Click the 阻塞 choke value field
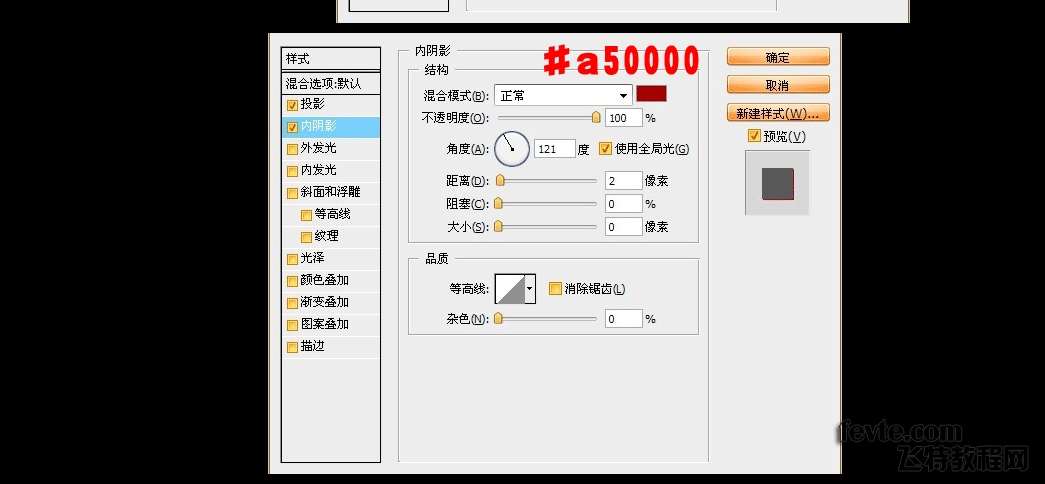 tap(624, 203)
